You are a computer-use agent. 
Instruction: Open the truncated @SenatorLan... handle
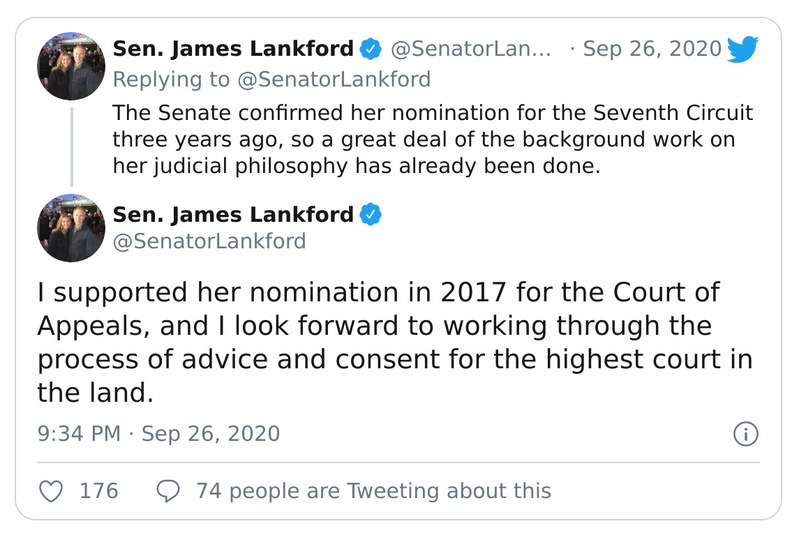470,49
